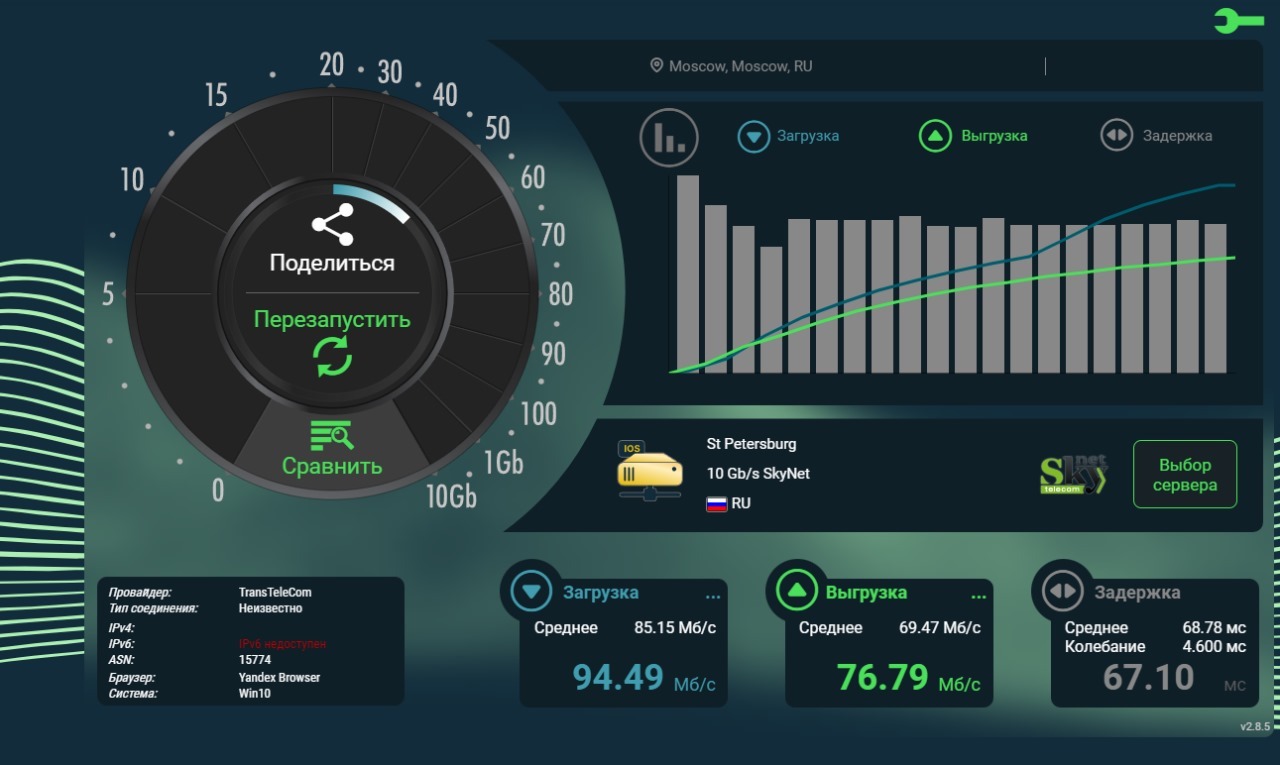Click the Сравнить compare icon
The width and height of the screenshot is (1280, 765).
(x=332, y=436)
